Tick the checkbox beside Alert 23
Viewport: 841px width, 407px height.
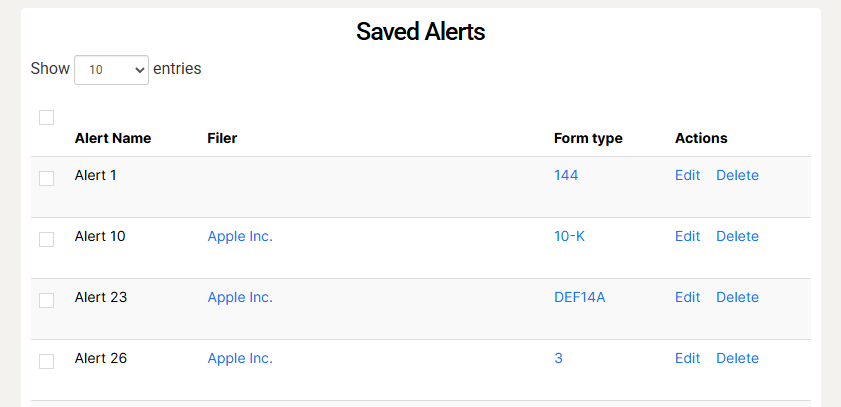(x=46, y=301)
